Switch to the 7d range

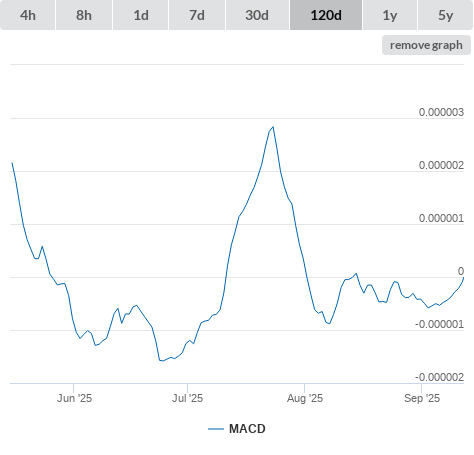tap(197, 15)
